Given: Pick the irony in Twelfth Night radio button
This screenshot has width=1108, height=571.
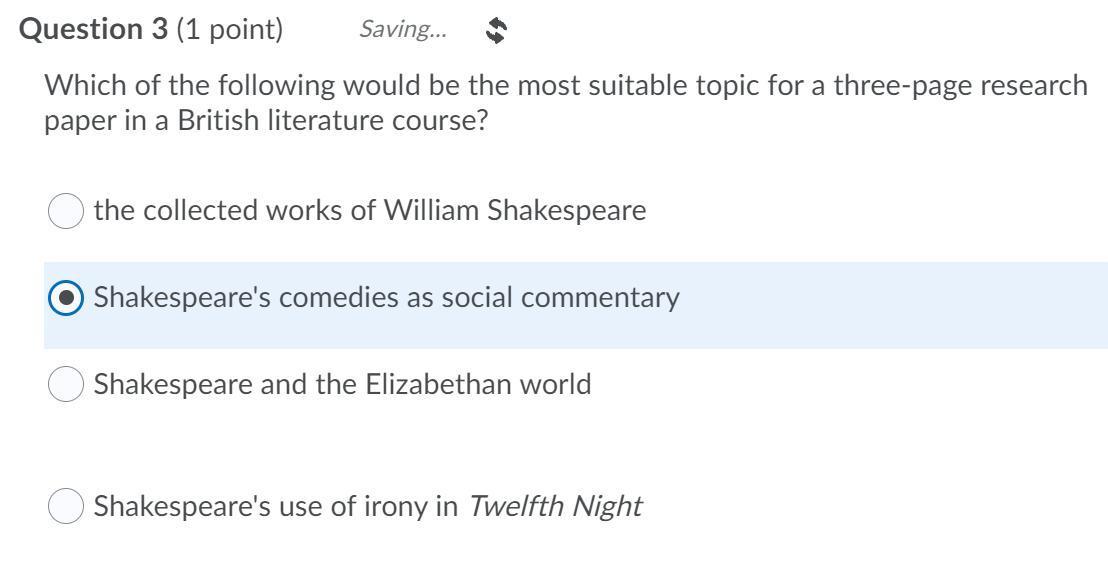Looking at the screenshot, I should [65, 507].
